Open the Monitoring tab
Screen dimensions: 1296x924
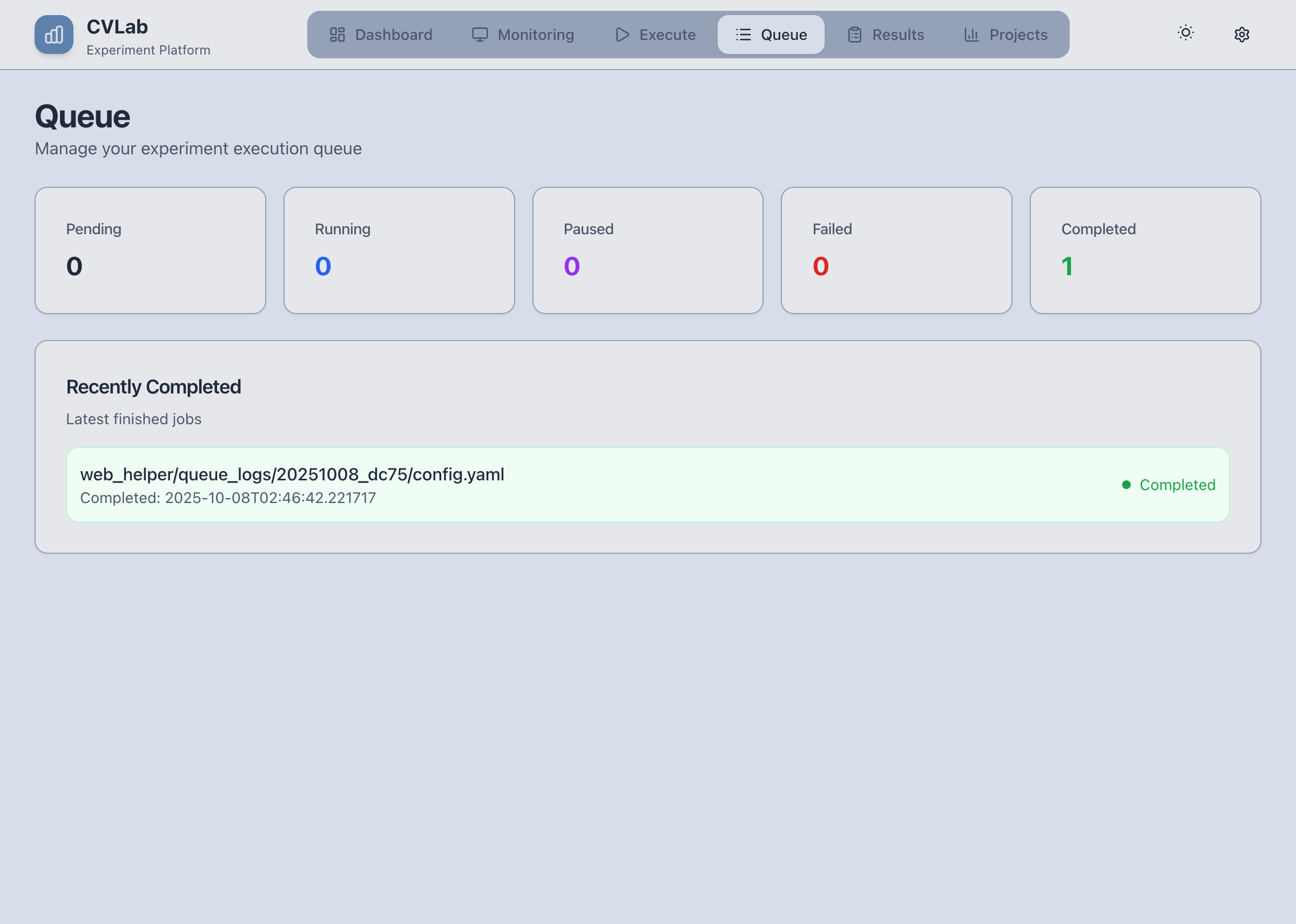(x=535, y=35)
